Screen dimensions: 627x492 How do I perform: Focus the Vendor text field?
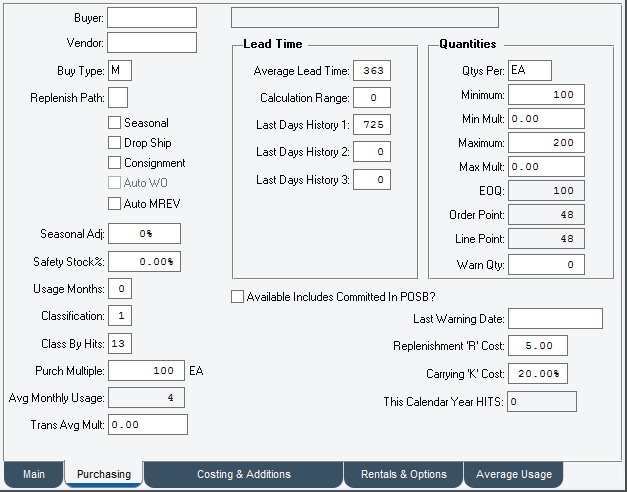tap(151, 43)
